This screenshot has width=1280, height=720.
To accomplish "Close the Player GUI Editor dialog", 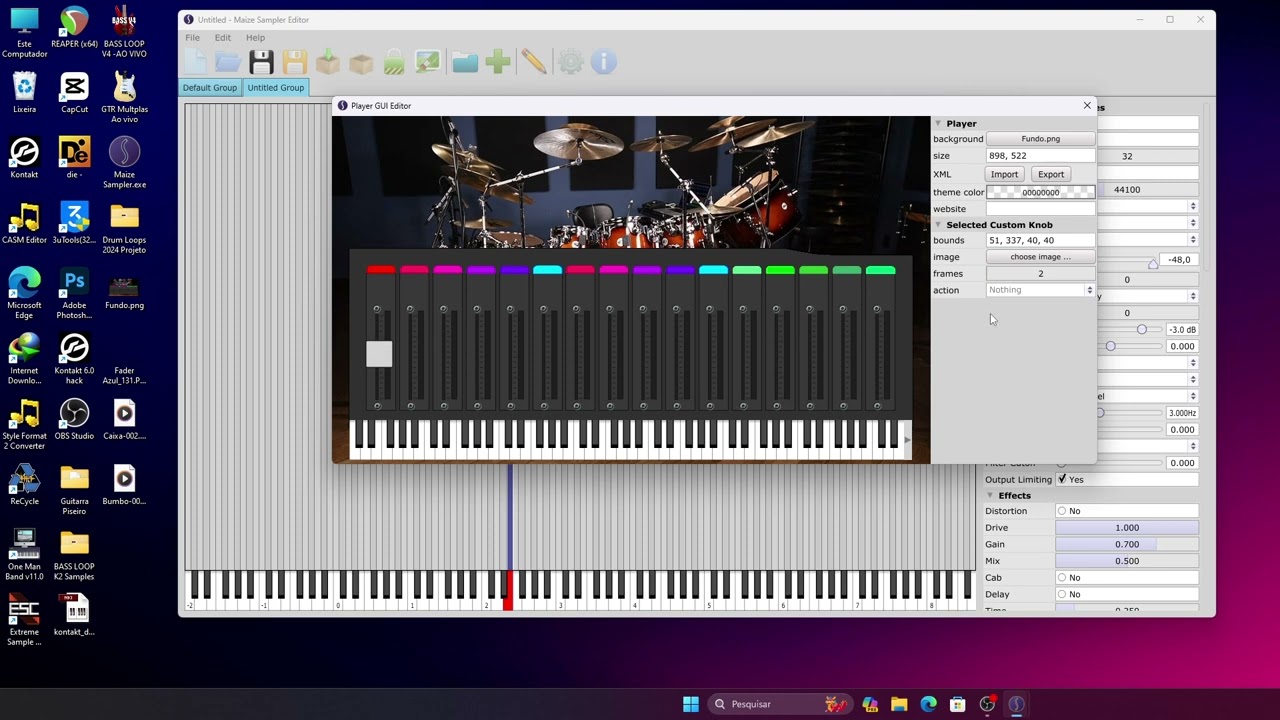I will pos(1087,105).
